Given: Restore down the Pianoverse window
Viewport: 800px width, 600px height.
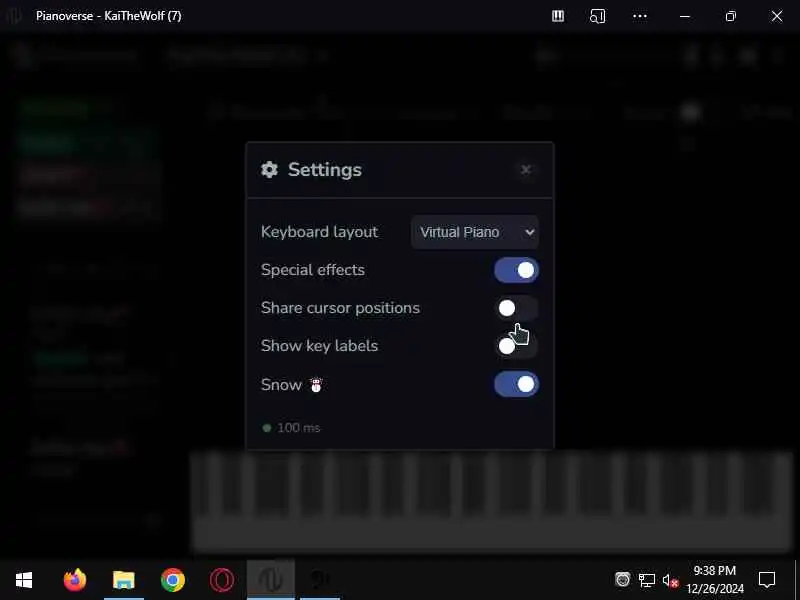Looking at the screenshot, I should pyautogui.click(x=731, y=16).
